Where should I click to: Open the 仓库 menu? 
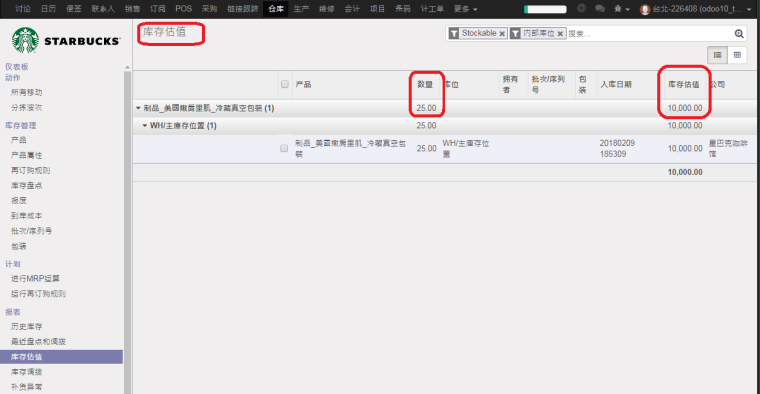[x=276, y=9]
